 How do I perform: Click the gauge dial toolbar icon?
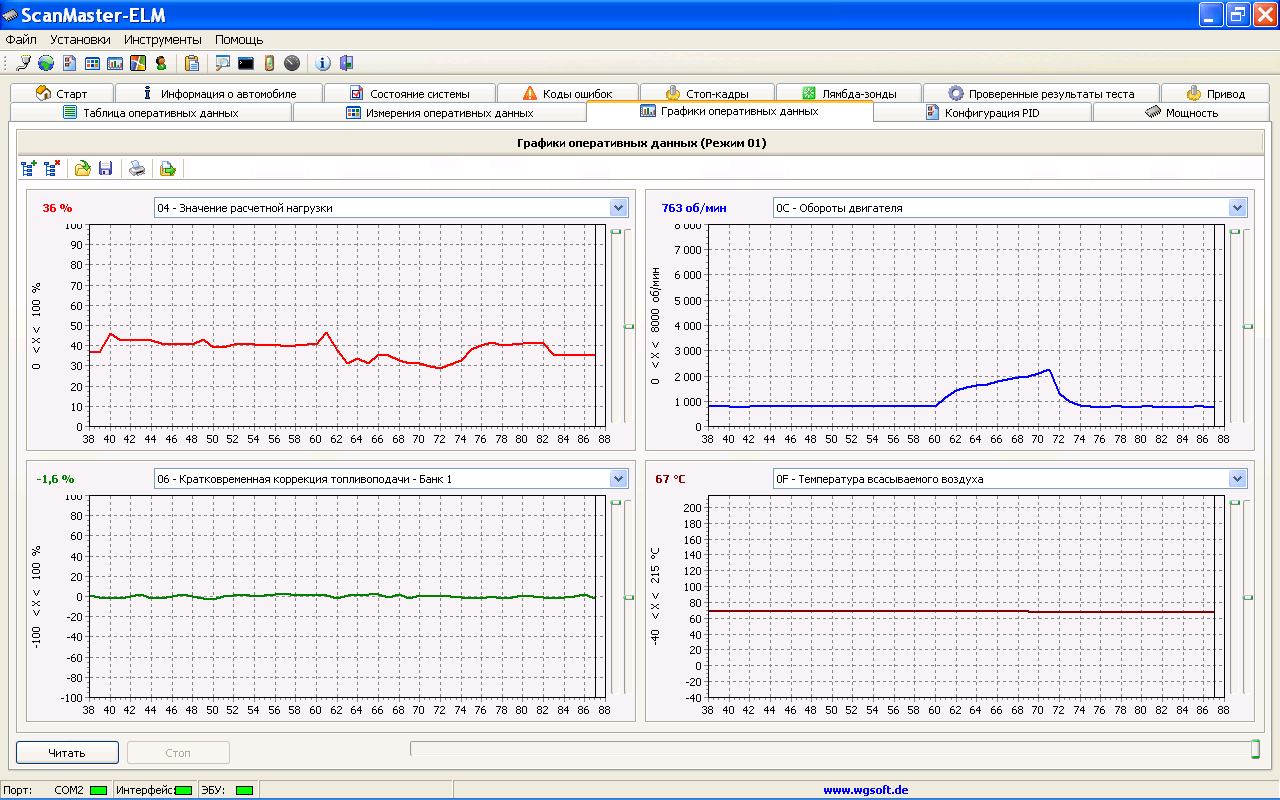pyautogui.click(x=291, y=63)
